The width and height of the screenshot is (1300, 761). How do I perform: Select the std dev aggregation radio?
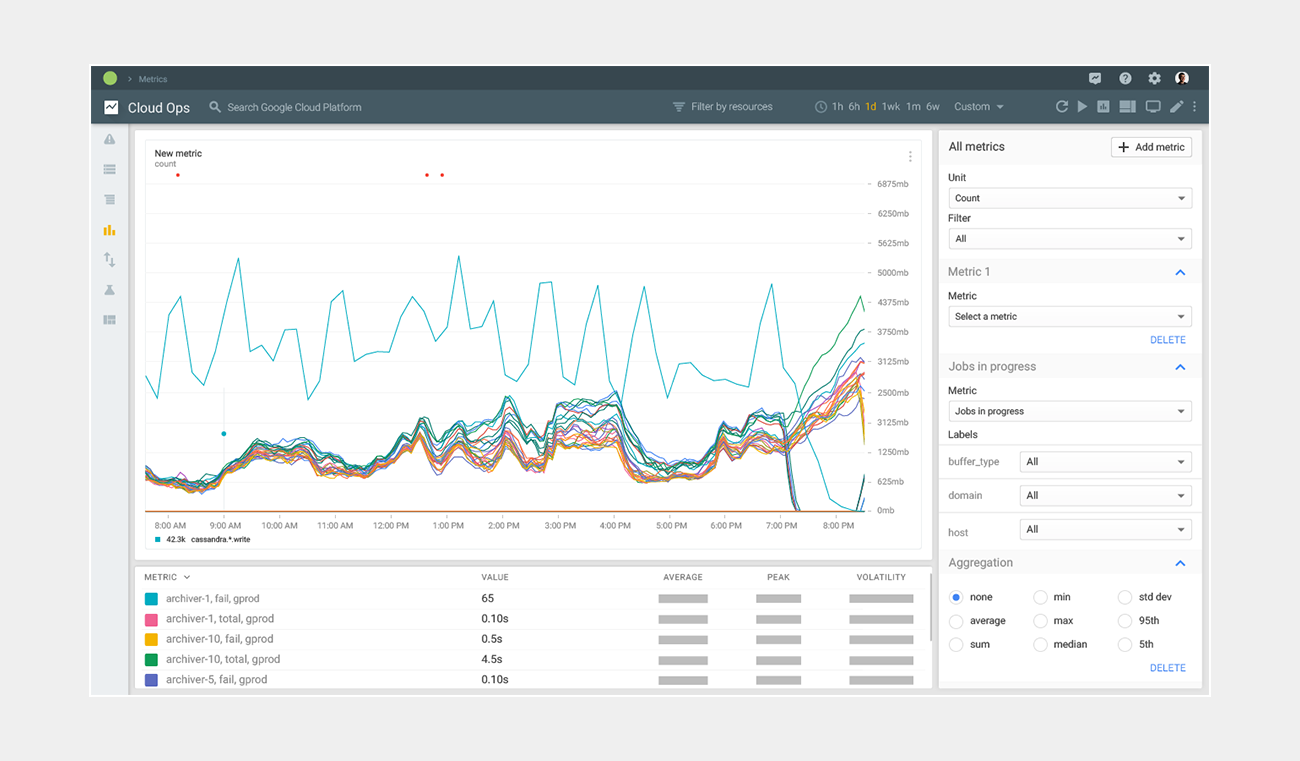[1125, 597]
